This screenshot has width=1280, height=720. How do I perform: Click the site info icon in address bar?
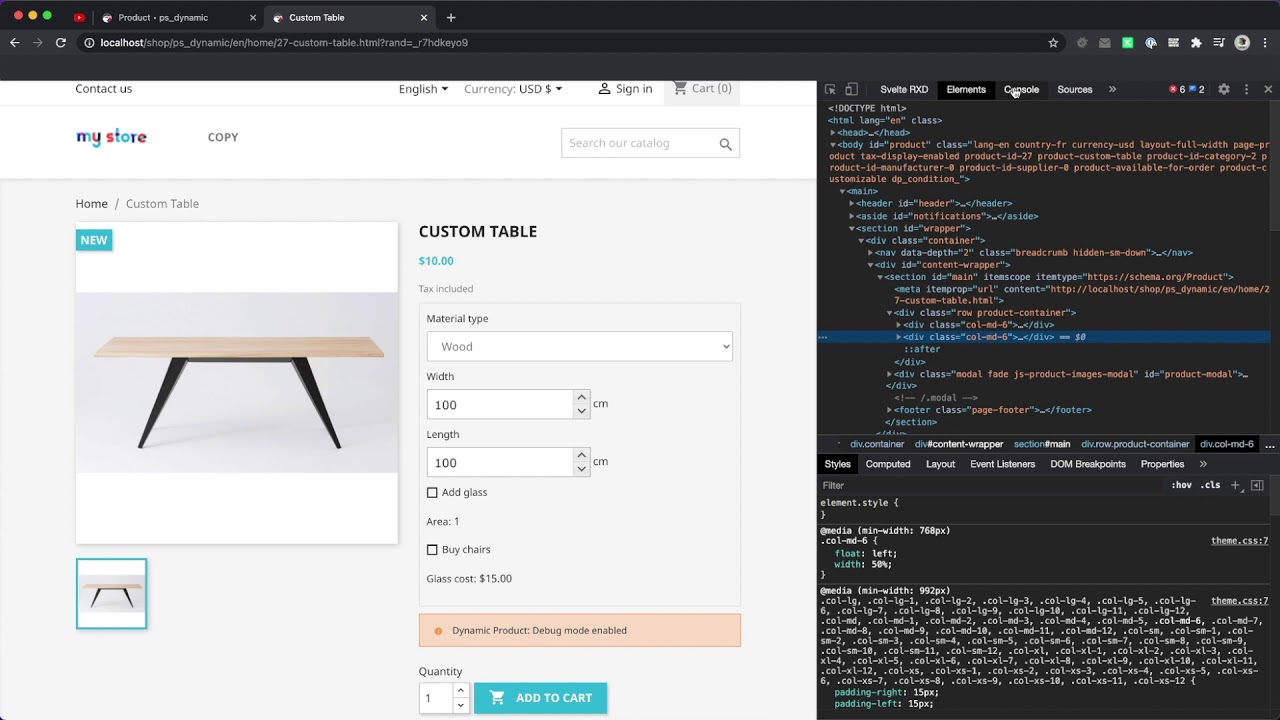click(x=89, y=43)
